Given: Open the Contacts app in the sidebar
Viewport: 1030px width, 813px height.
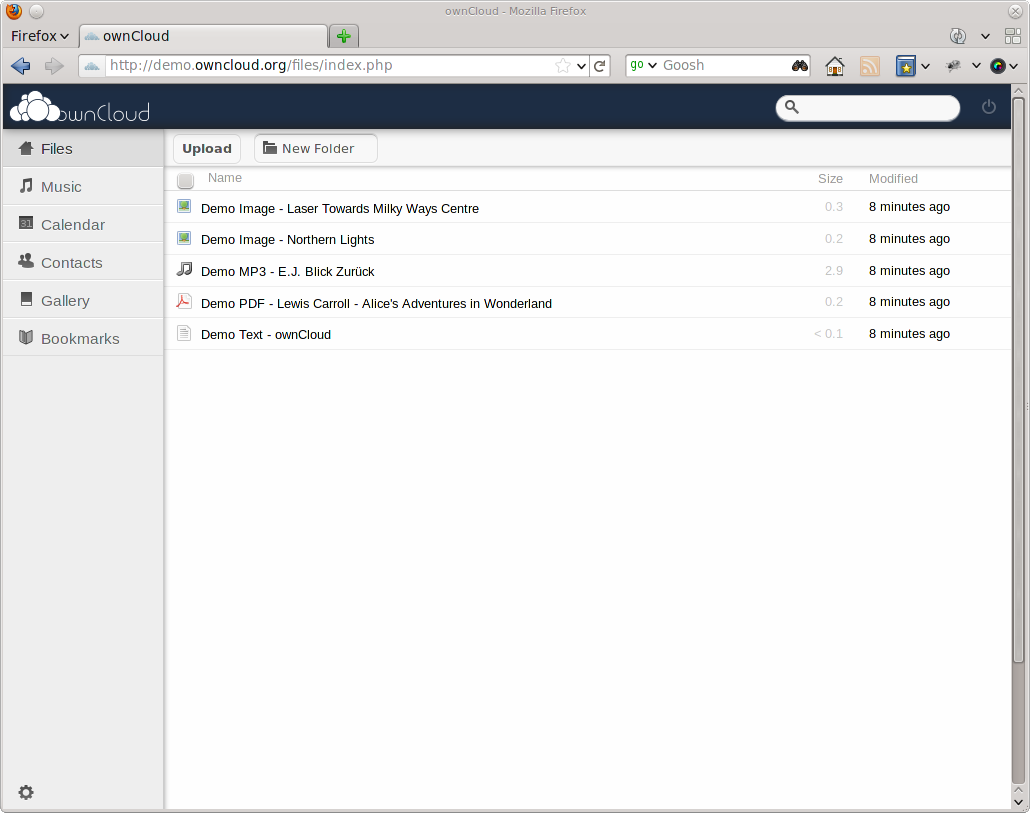Looking at the screenshot, I should (x=71, y=262).
